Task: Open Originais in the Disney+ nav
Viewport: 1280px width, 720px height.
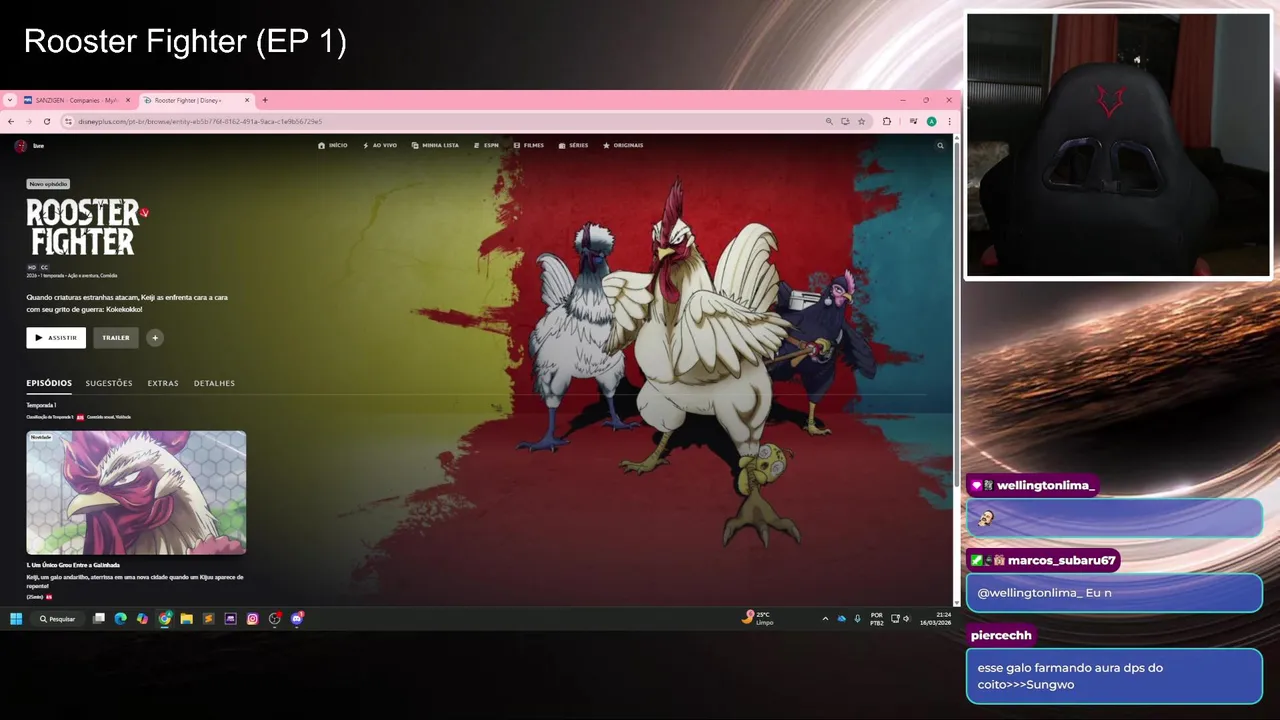Action: (x=623, y=145)
